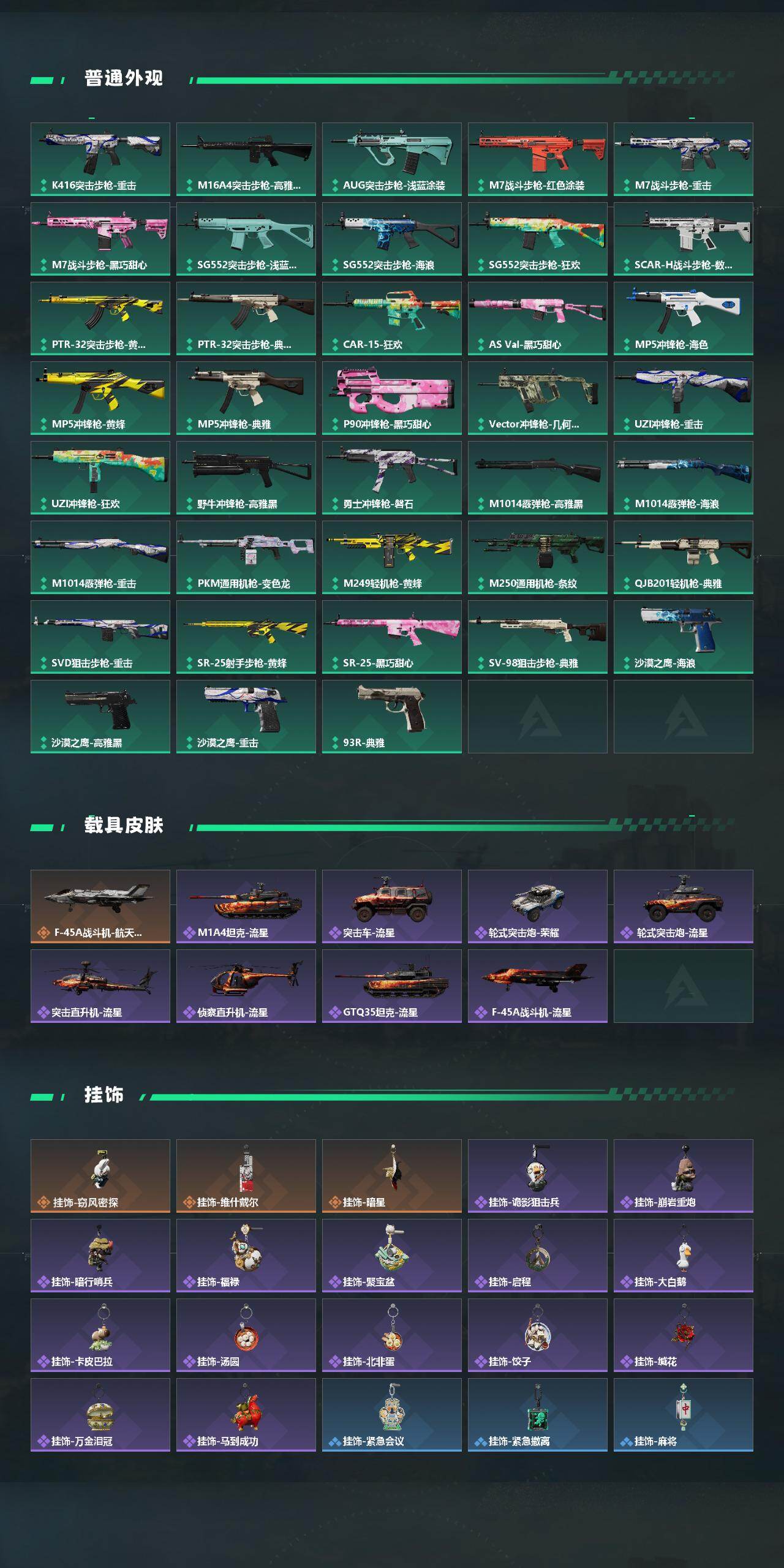Click the 载具皮肤 section header
784x1568 pixels.
click(x=124, y=826)
